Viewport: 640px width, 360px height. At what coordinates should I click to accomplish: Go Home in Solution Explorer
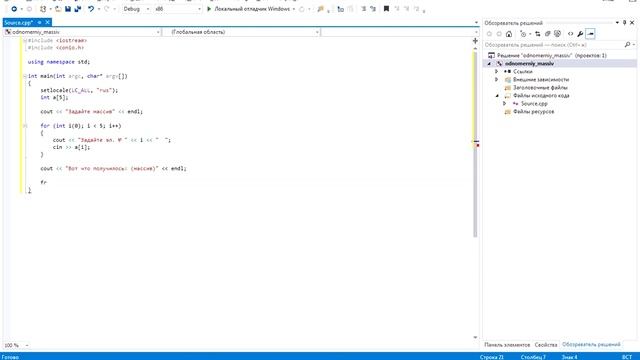(x=509, y=34)
